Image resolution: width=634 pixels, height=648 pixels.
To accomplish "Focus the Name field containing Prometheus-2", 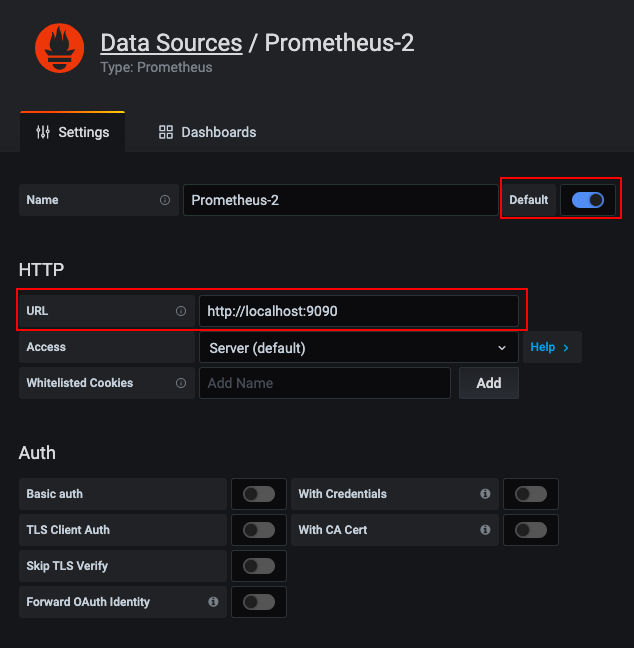I will click(x=341, y=200).
